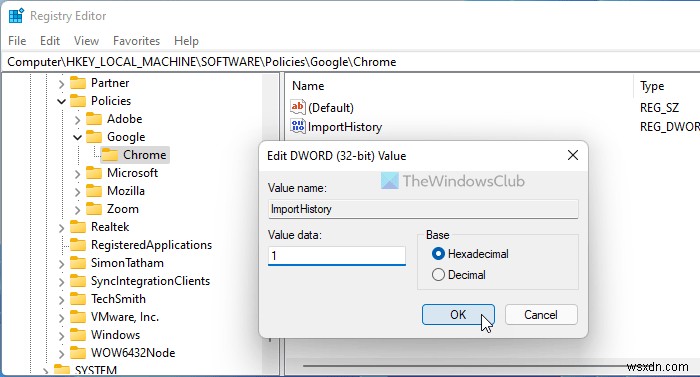Select the Chrome folder icon
This screenshot has width=700, height=377.
pyautogui.click(x=110, y=155)
